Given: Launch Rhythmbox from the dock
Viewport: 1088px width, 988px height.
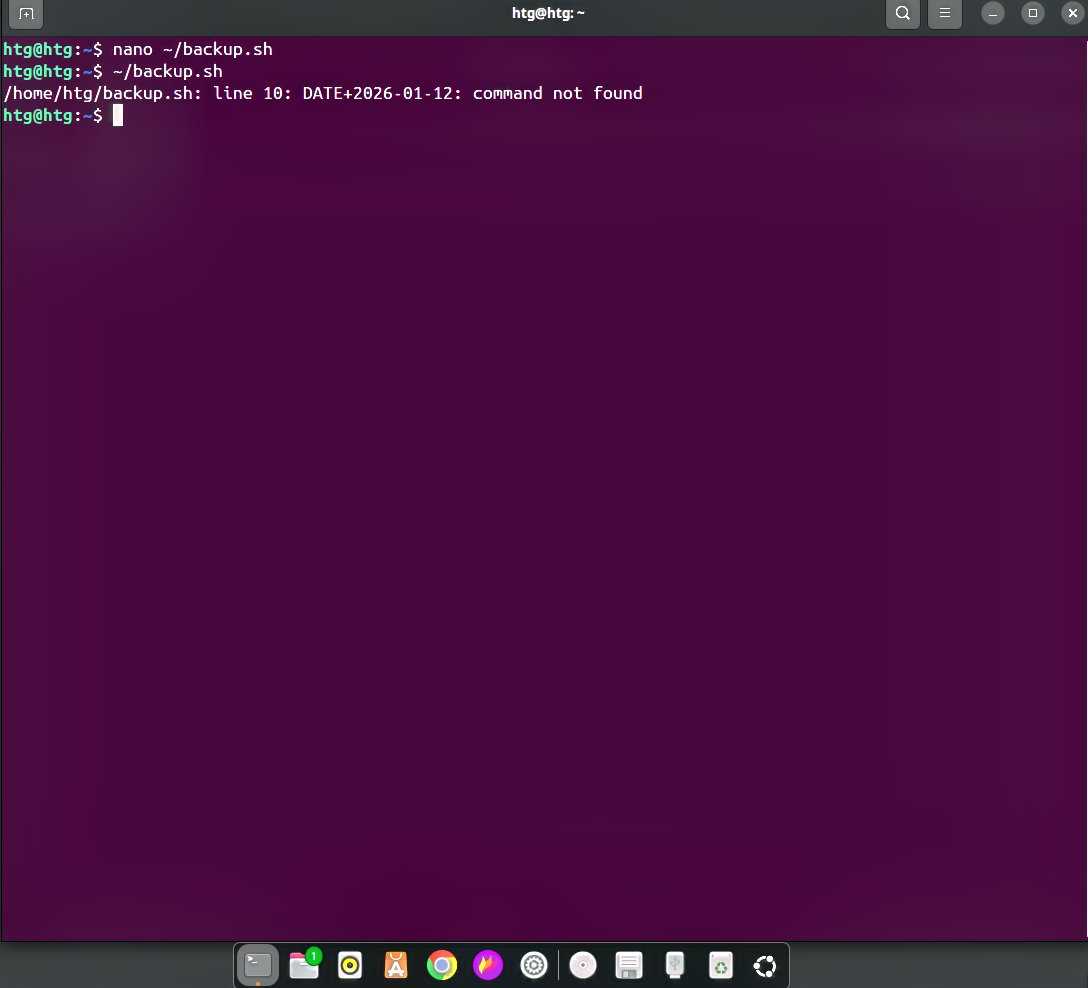Looking at the screenshot, I should (x=350, y=965).
